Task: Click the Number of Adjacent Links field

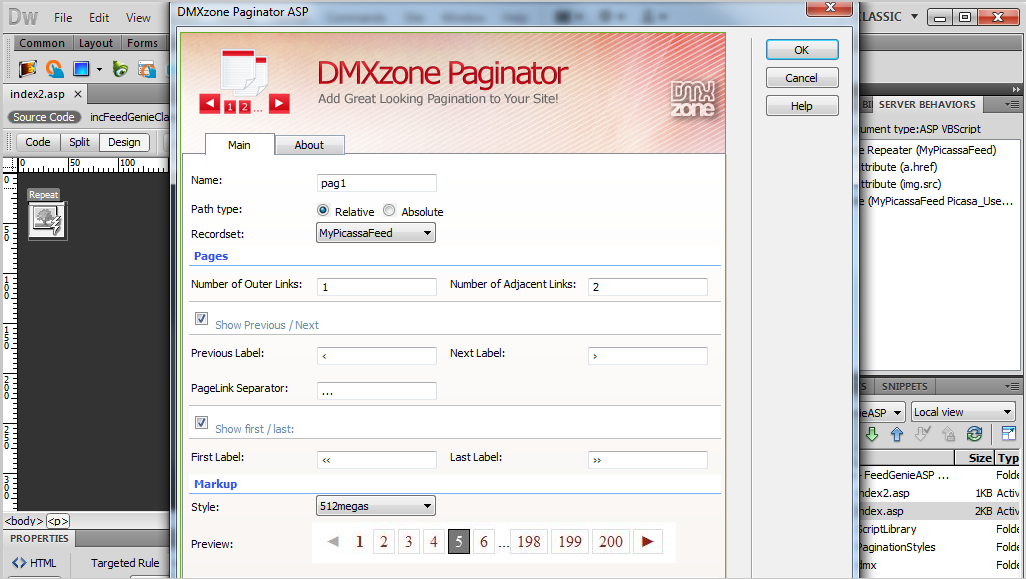Action: click(x=648, y=287)
